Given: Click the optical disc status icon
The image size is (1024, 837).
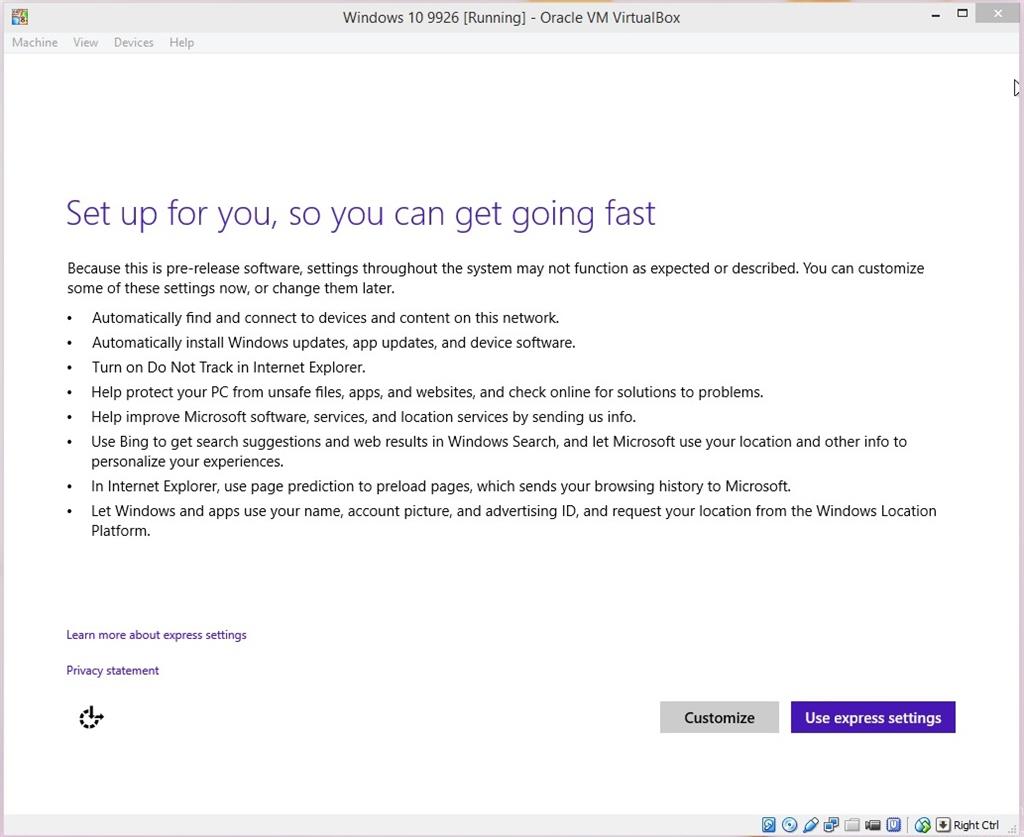Looking at the screenshot, I should tap(790, 825).
